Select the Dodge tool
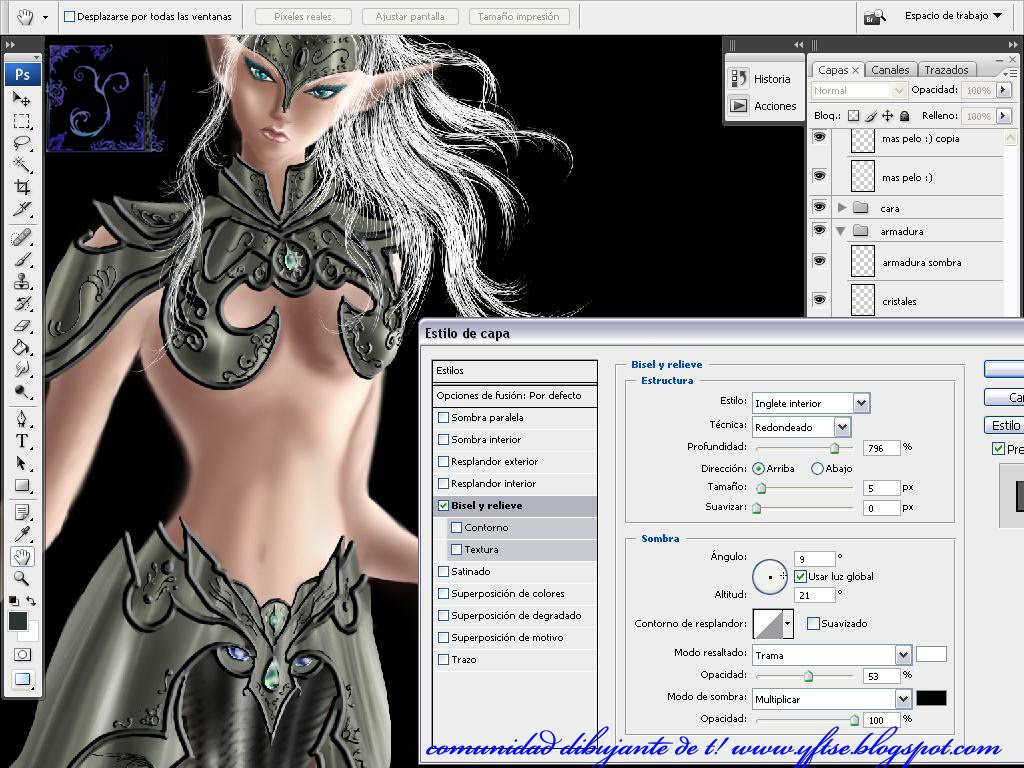1024x768 pixels. (x=22, y=392)
